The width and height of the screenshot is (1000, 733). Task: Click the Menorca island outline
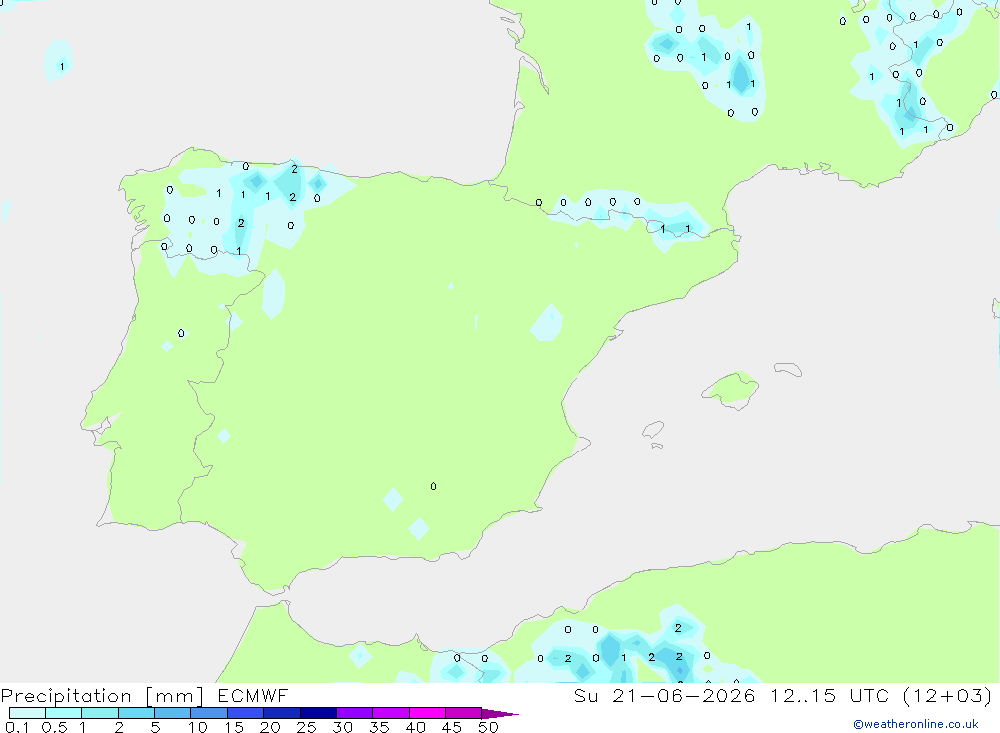point(788,369)
